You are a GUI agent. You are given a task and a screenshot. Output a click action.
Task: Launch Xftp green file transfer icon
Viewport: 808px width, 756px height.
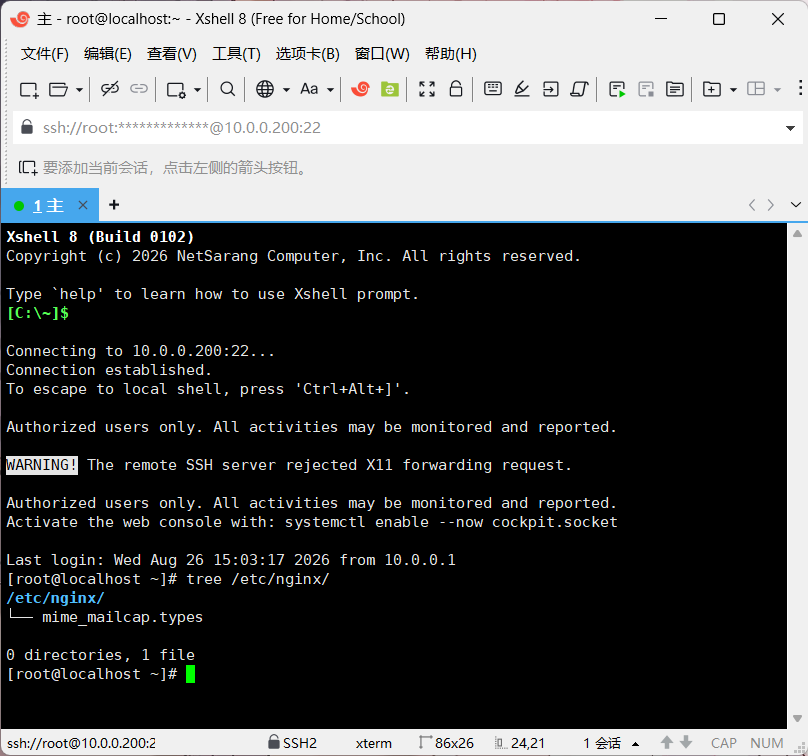click(390, 89)
